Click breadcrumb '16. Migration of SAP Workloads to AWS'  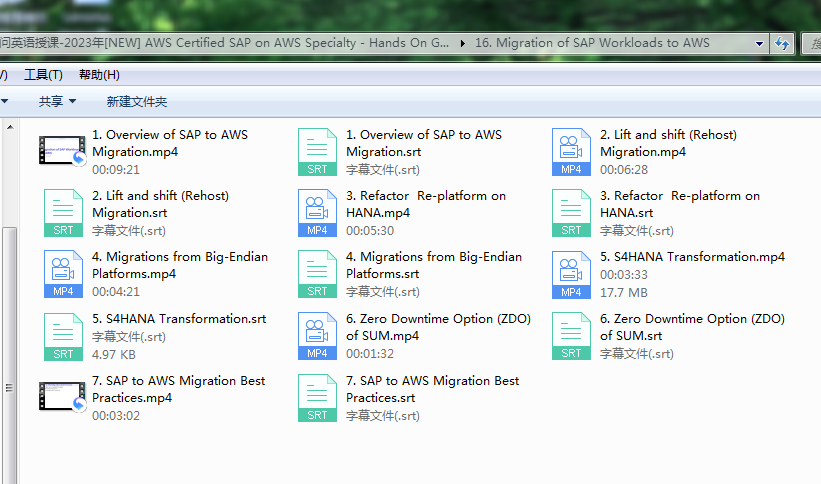[x=592, y=43]
